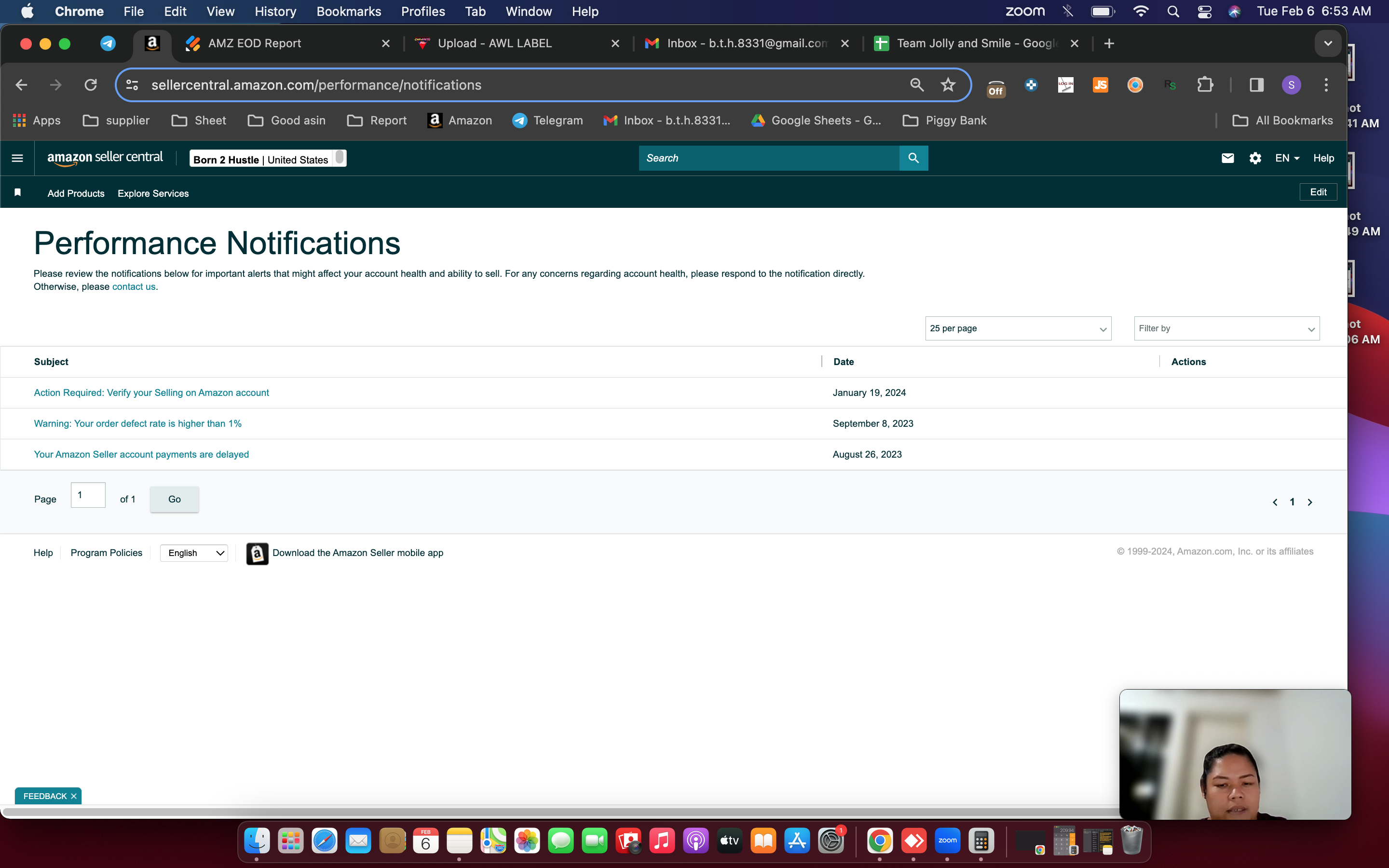Open the Bookmarks menu in the menu bar
The height and width of the screenshot is (868, 1389).
(348, 12)
